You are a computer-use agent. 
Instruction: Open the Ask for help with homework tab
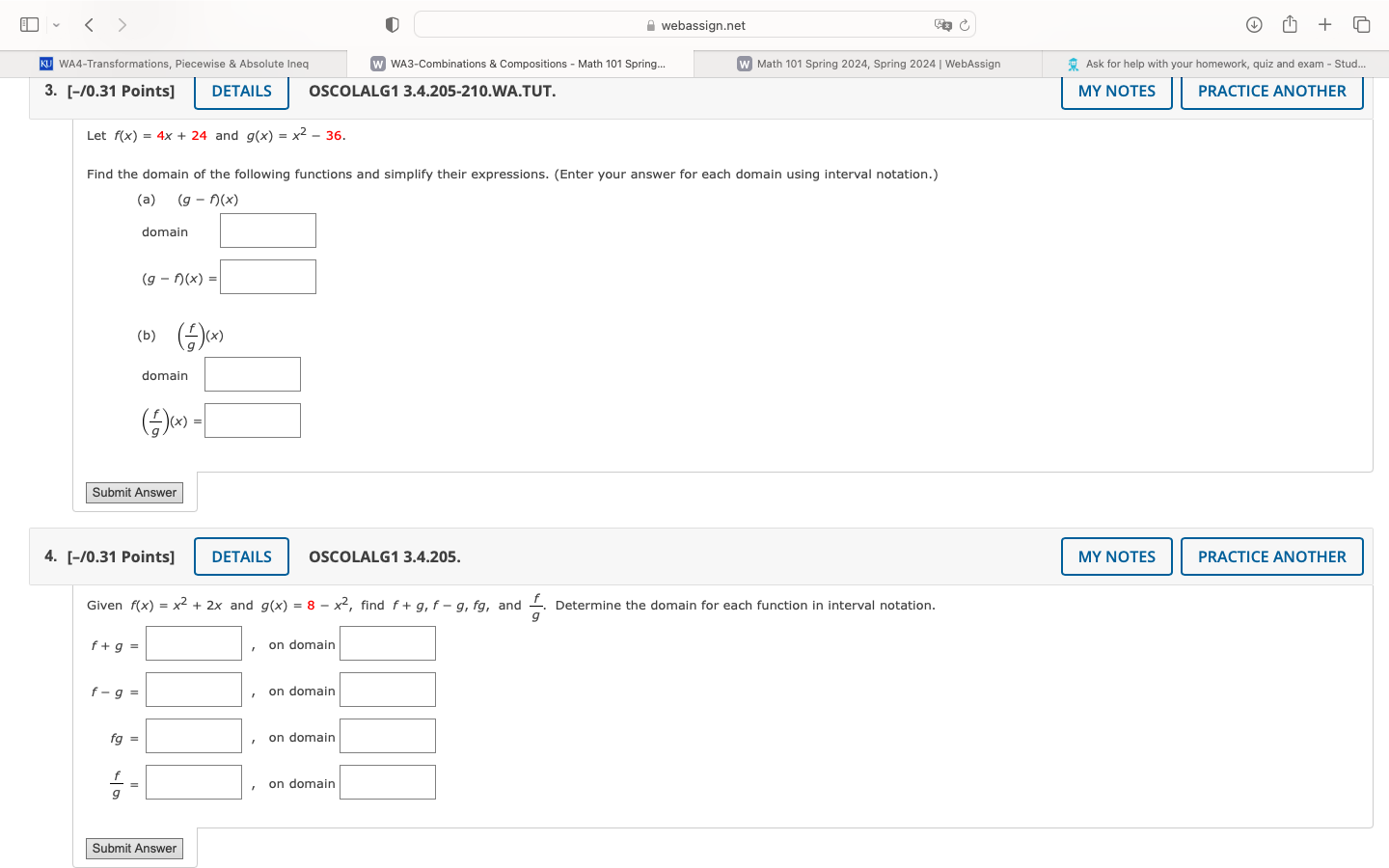point(1215,64)
